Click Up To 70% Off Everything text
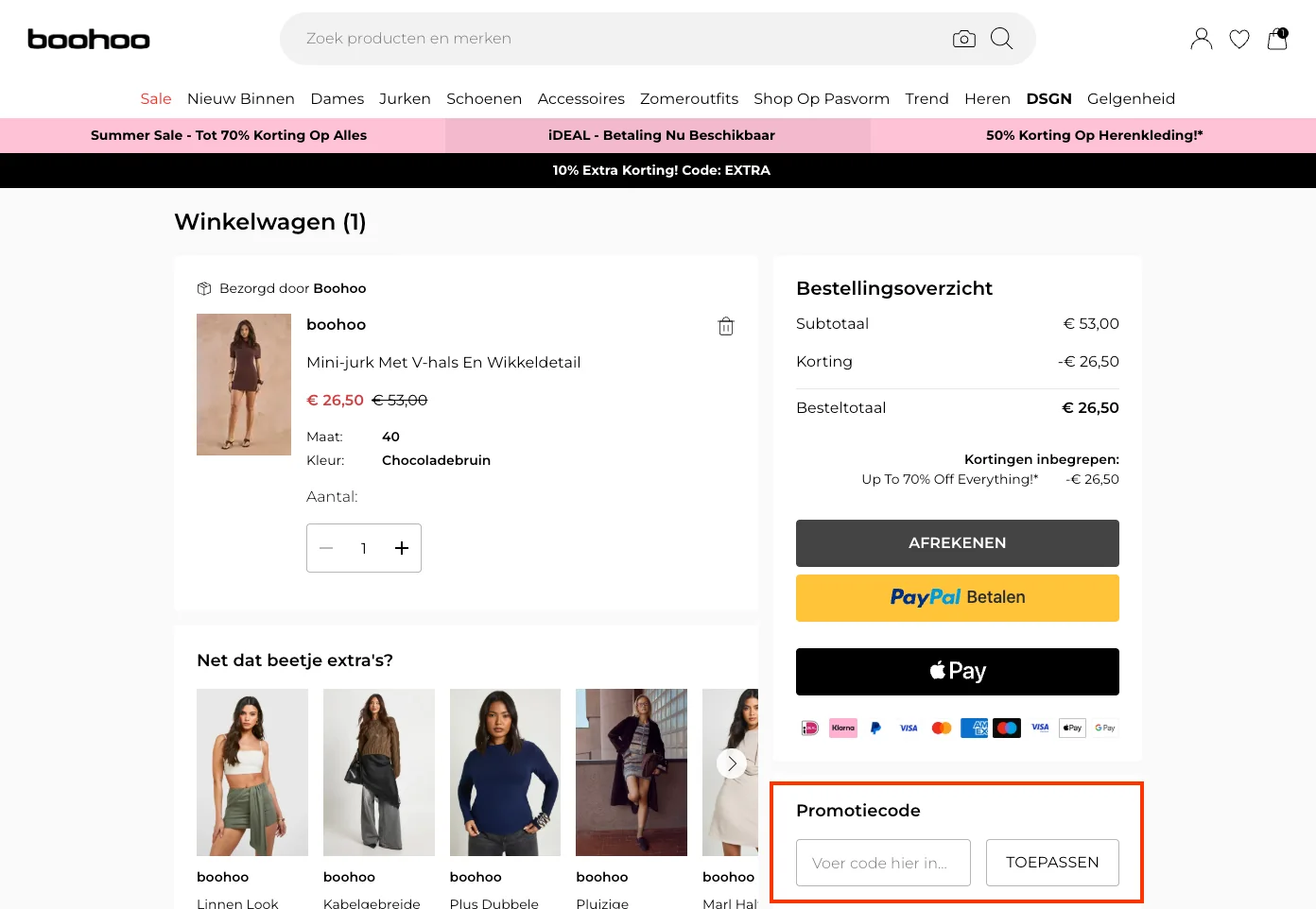The height and width of the screenshot is (909, 1316). click(x=950, y=479)
